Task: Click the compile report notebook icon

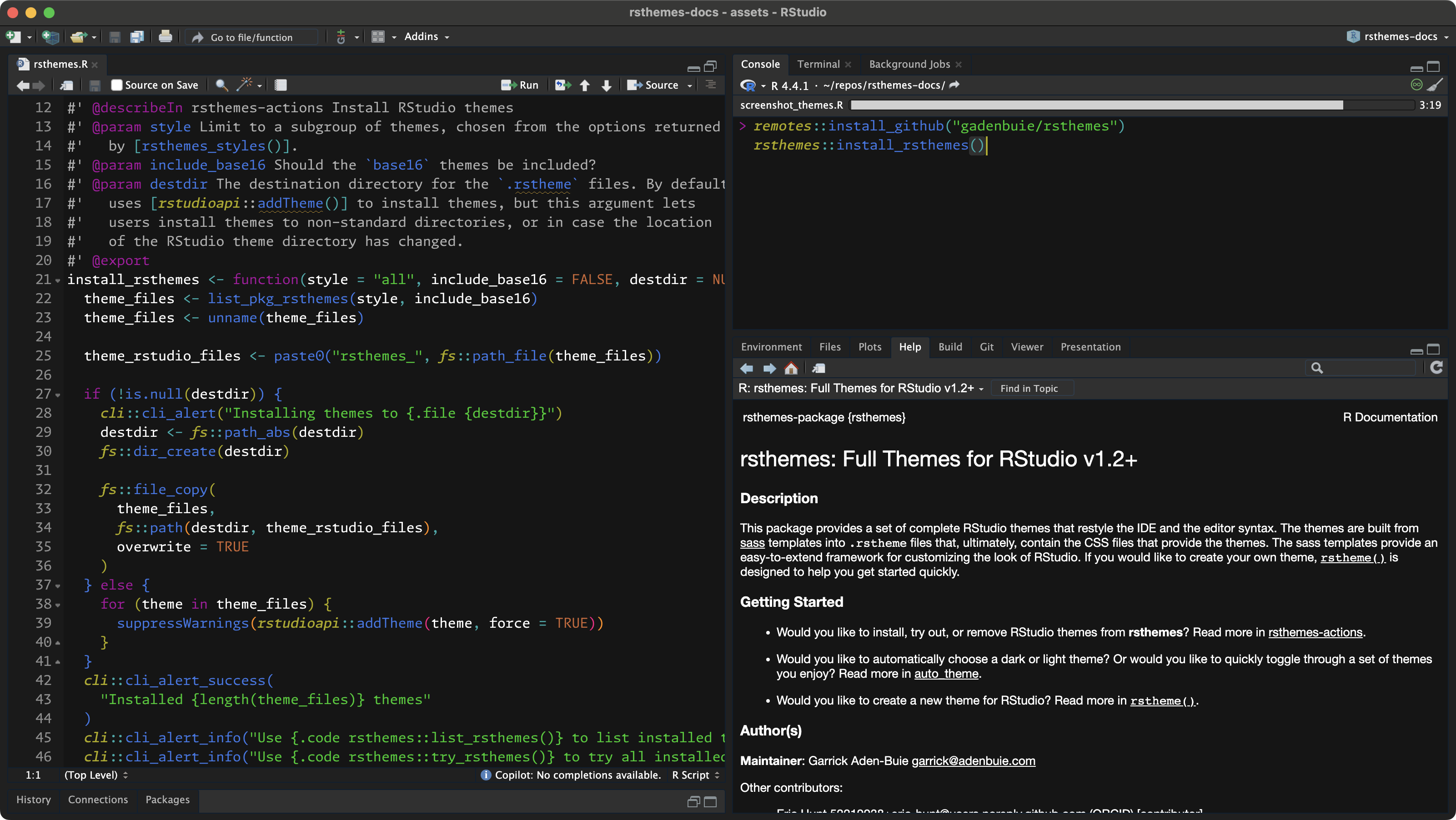Action: 281,85
